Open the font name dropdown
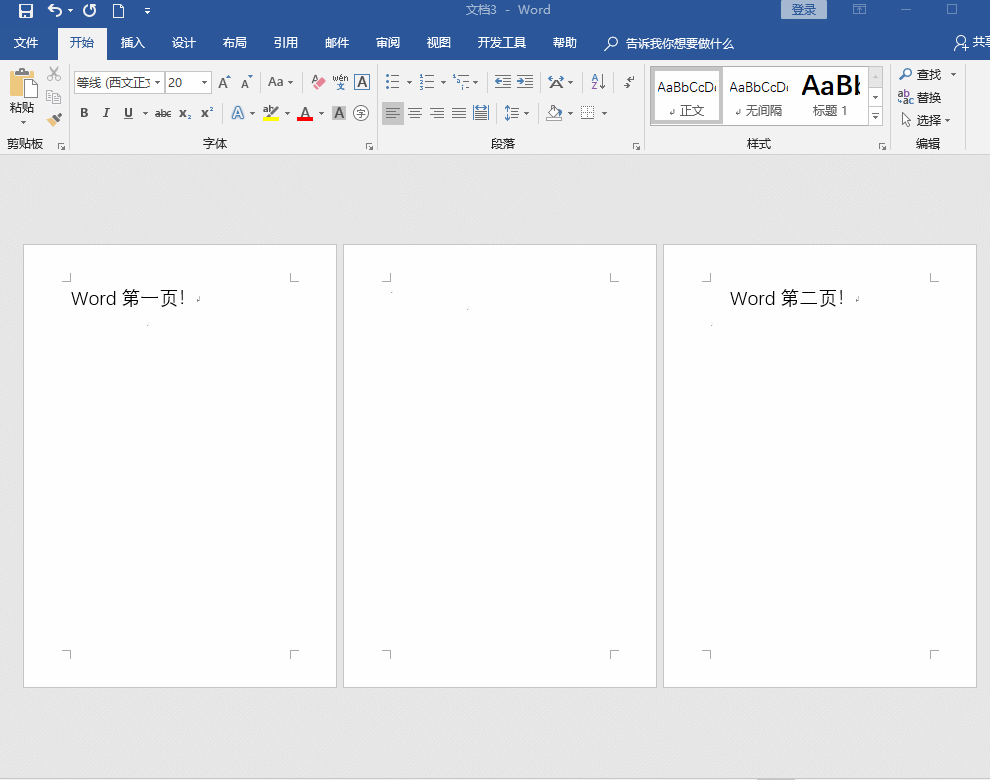 157,83
